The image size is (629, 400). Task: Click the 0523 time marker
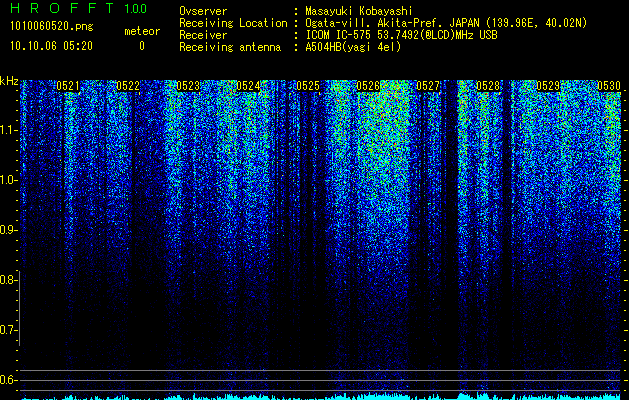(x=188, y=86)
